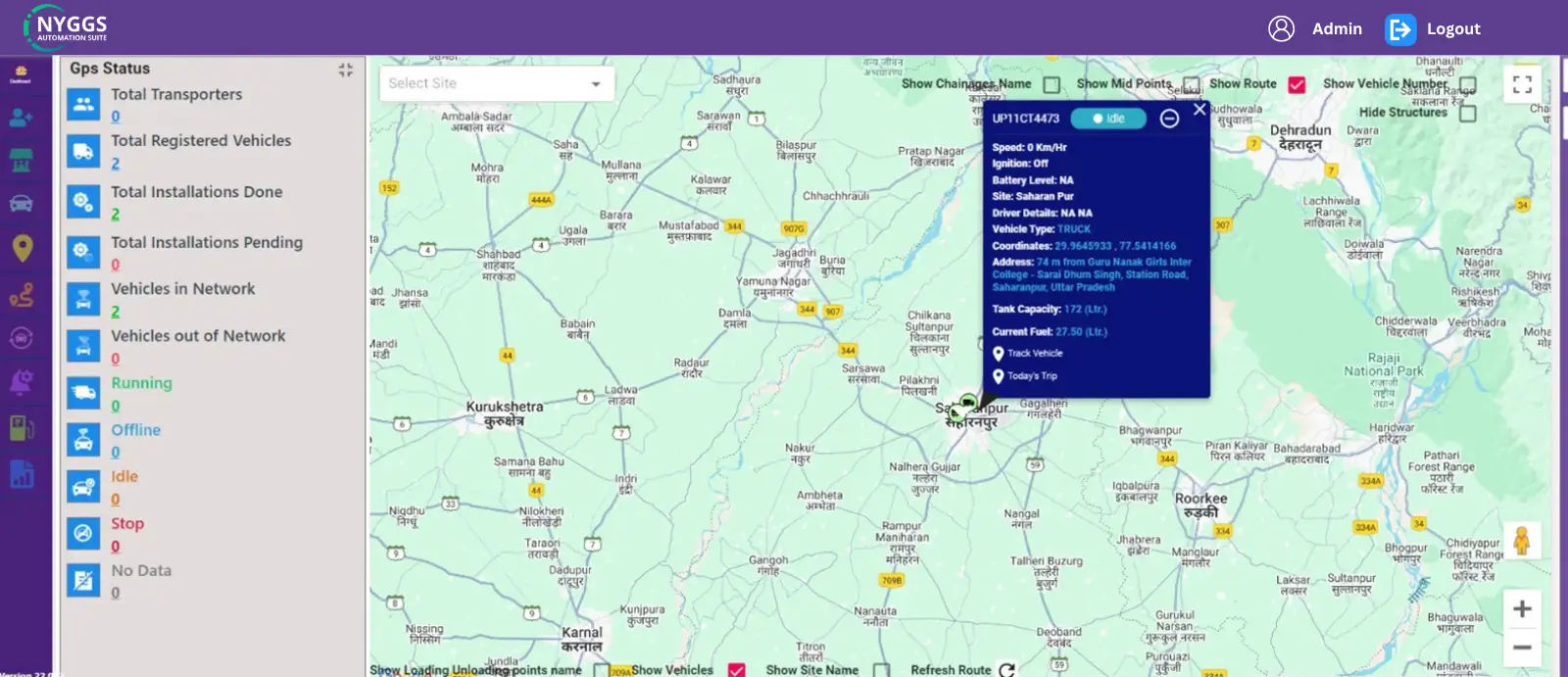
Task: Click the Vehicles out of Network icon
Action: (x=83, y=346)
